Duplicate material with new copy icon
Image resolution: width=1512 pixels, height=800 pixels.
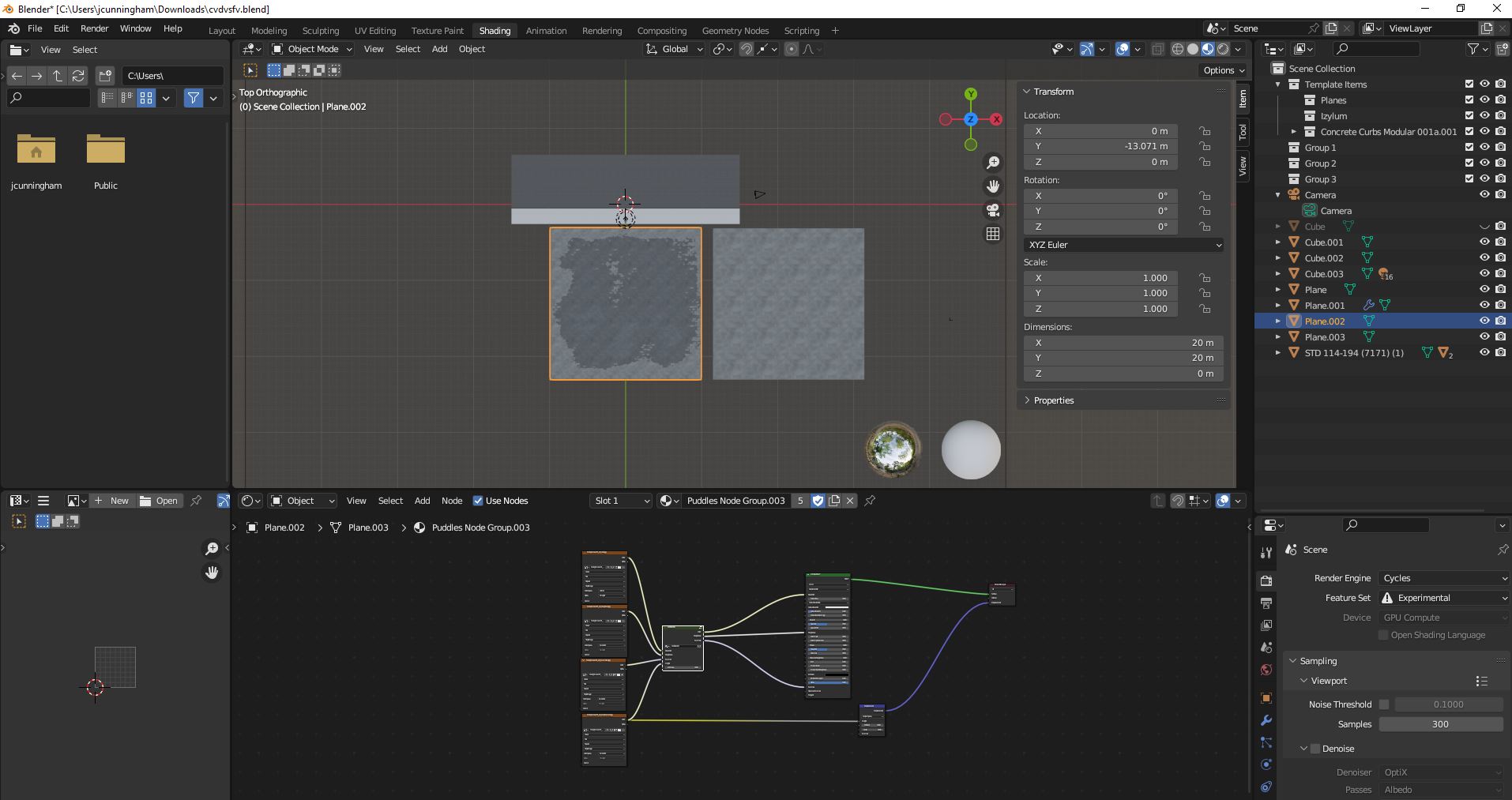pyautogui.click(x=834, y=501)
